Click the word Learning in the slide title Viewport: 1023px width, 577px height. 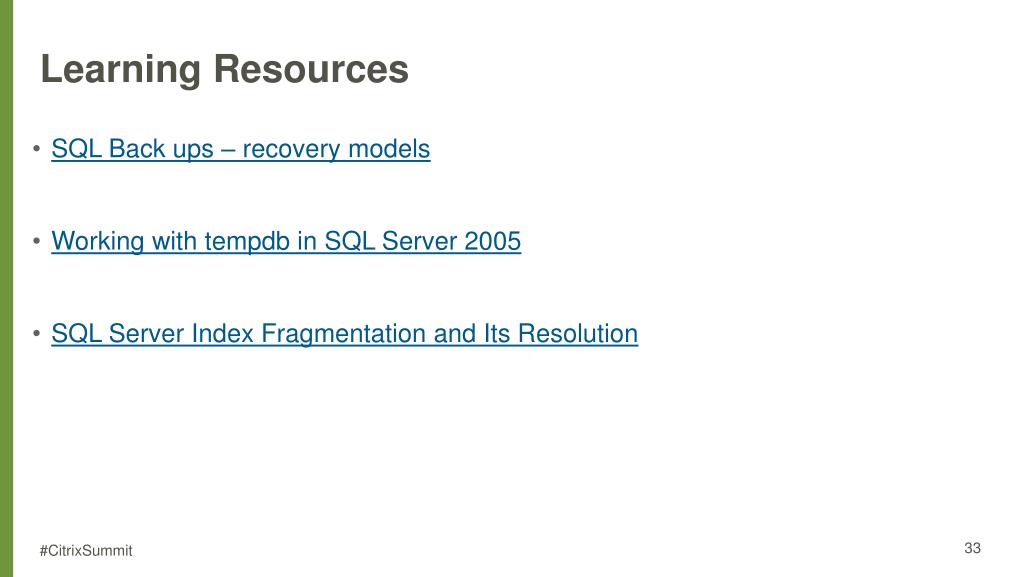tap(121, 70)
